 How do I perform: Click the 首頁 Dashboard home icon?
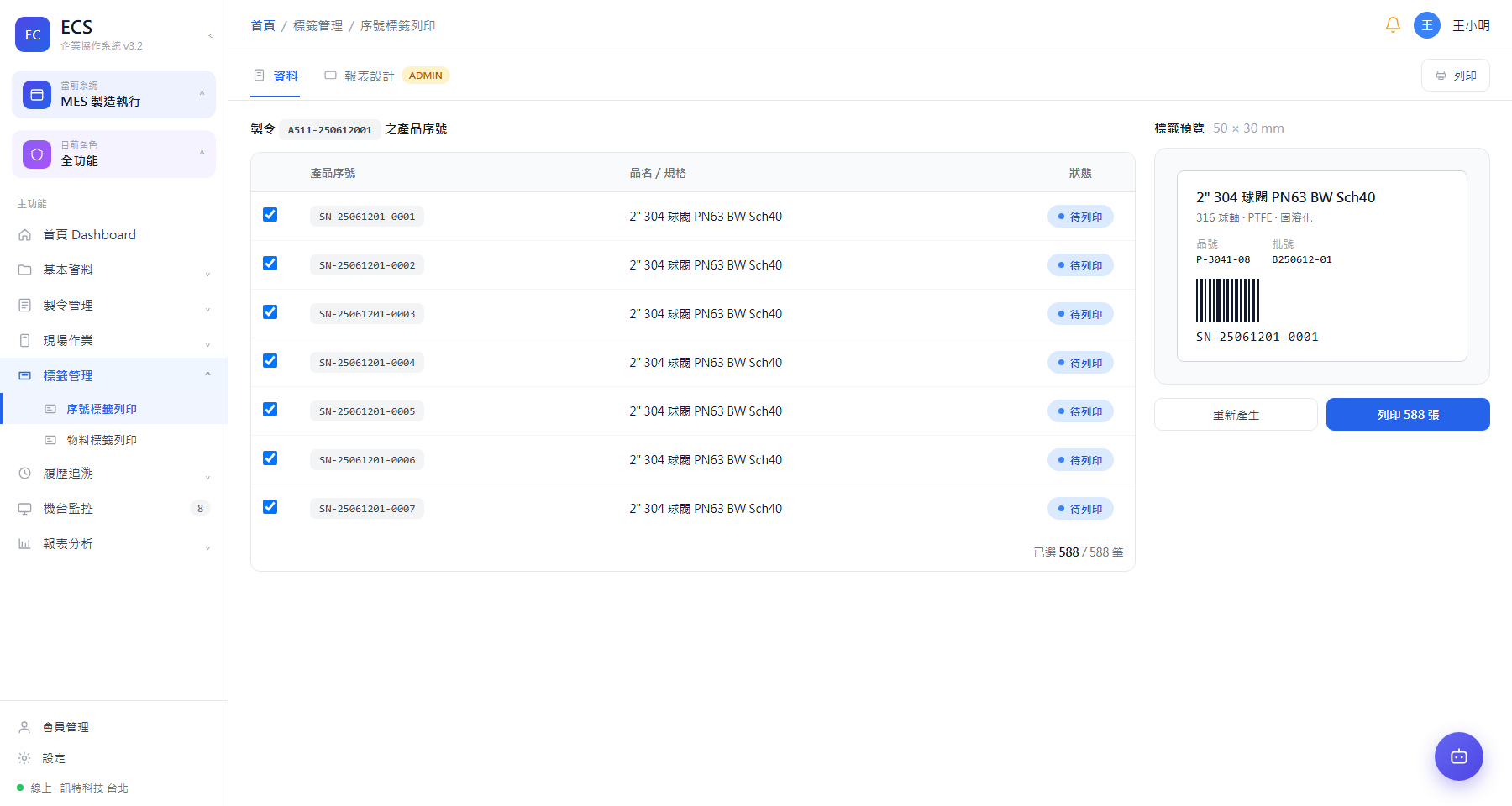tap(24, 235)
